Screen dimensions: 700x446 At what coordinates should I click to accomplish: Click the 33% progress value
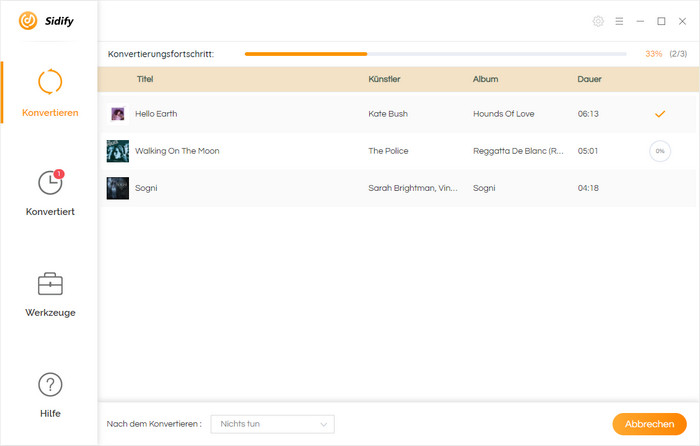pos(654,54)
